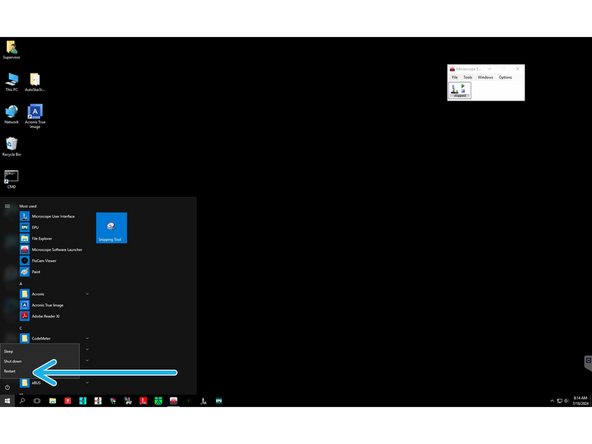This screenshot has width=592, height=444.
Task: Click the network icon in system tray
Action: coord(560,401)
